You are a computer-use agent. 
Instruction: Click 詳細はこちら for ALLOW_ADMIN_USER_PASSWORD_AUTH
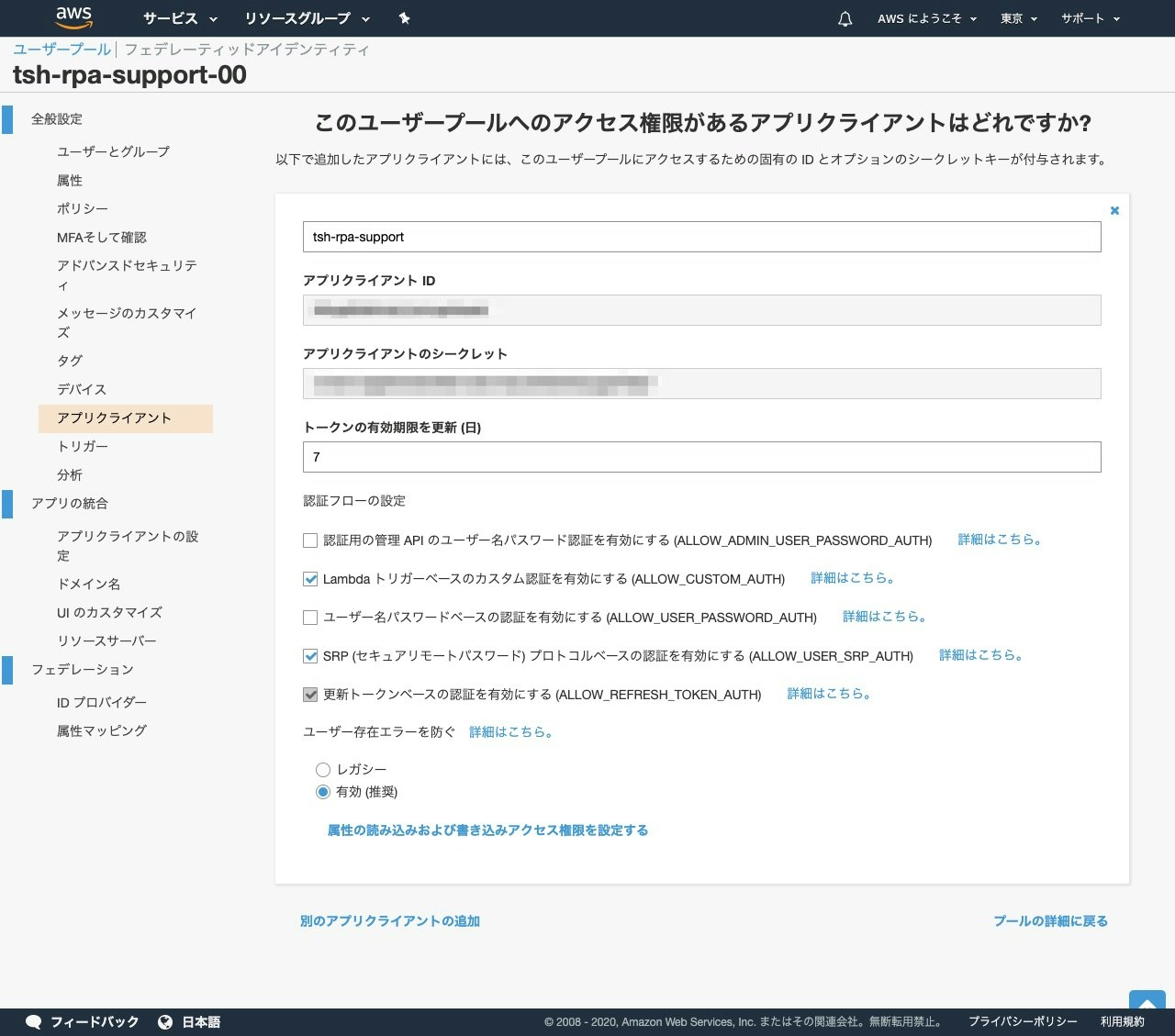click(x=1001, y=540)
